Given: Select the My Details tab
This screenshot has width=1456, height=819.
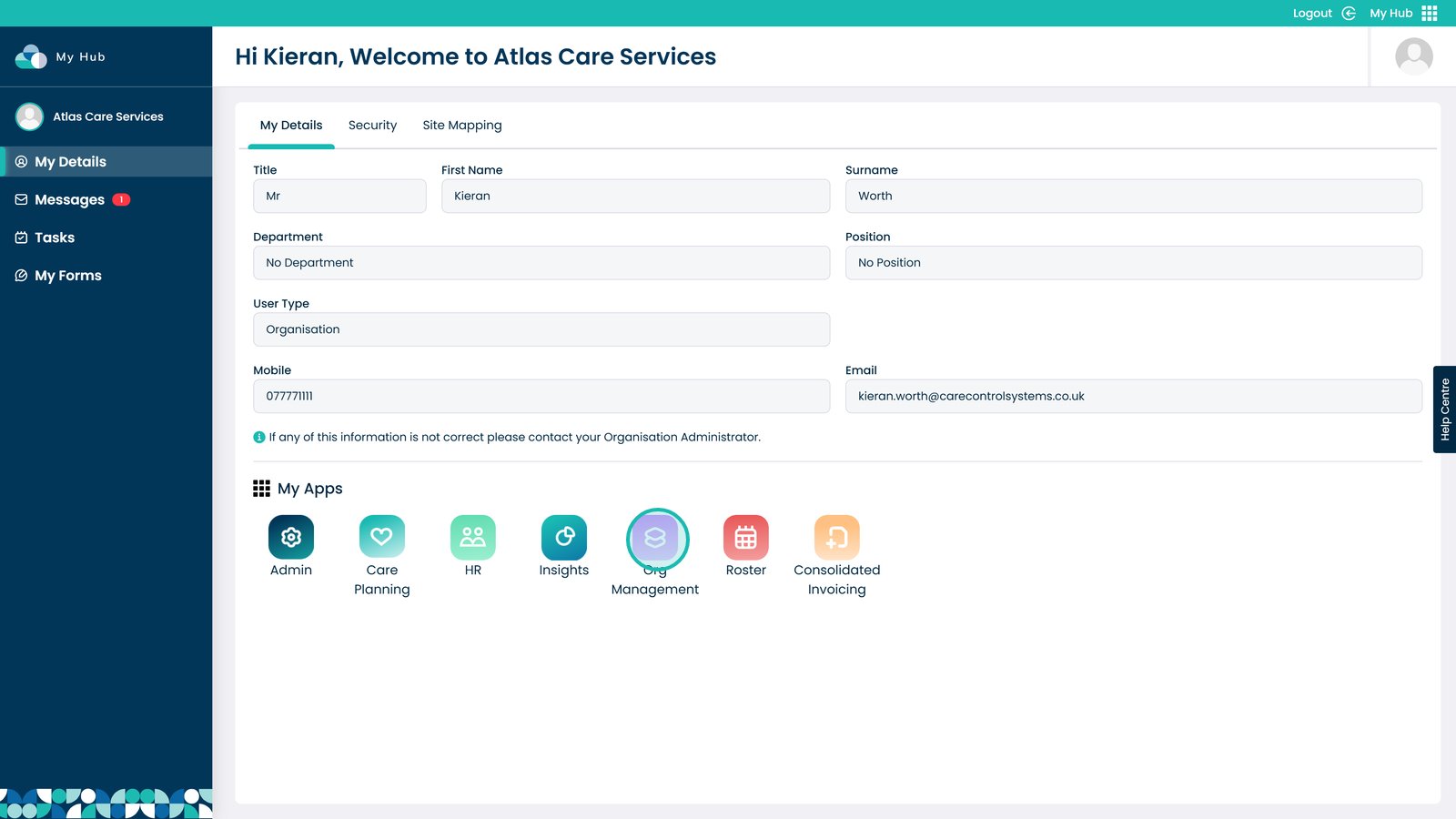Looking at the screenshot, I should 291,126.
